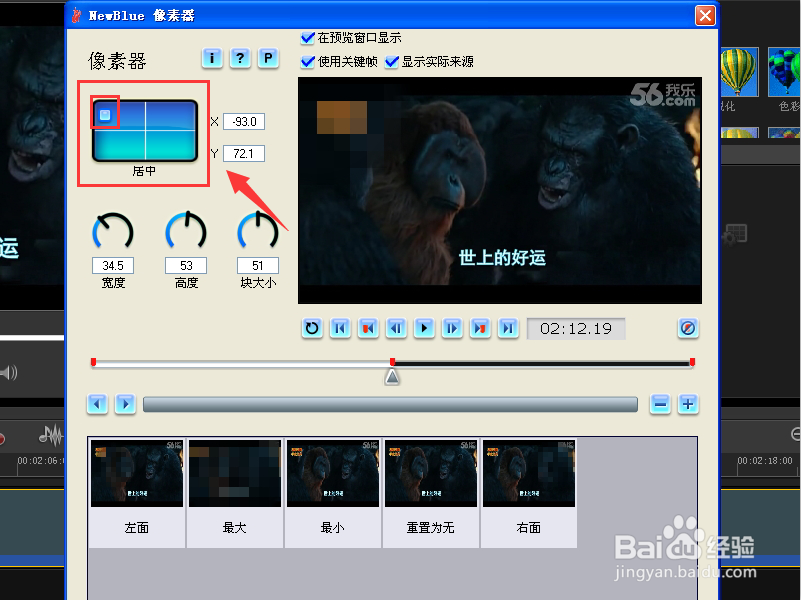Click the loop playback button
This screenshot has width=801, height=600.
tap(312, 328)
